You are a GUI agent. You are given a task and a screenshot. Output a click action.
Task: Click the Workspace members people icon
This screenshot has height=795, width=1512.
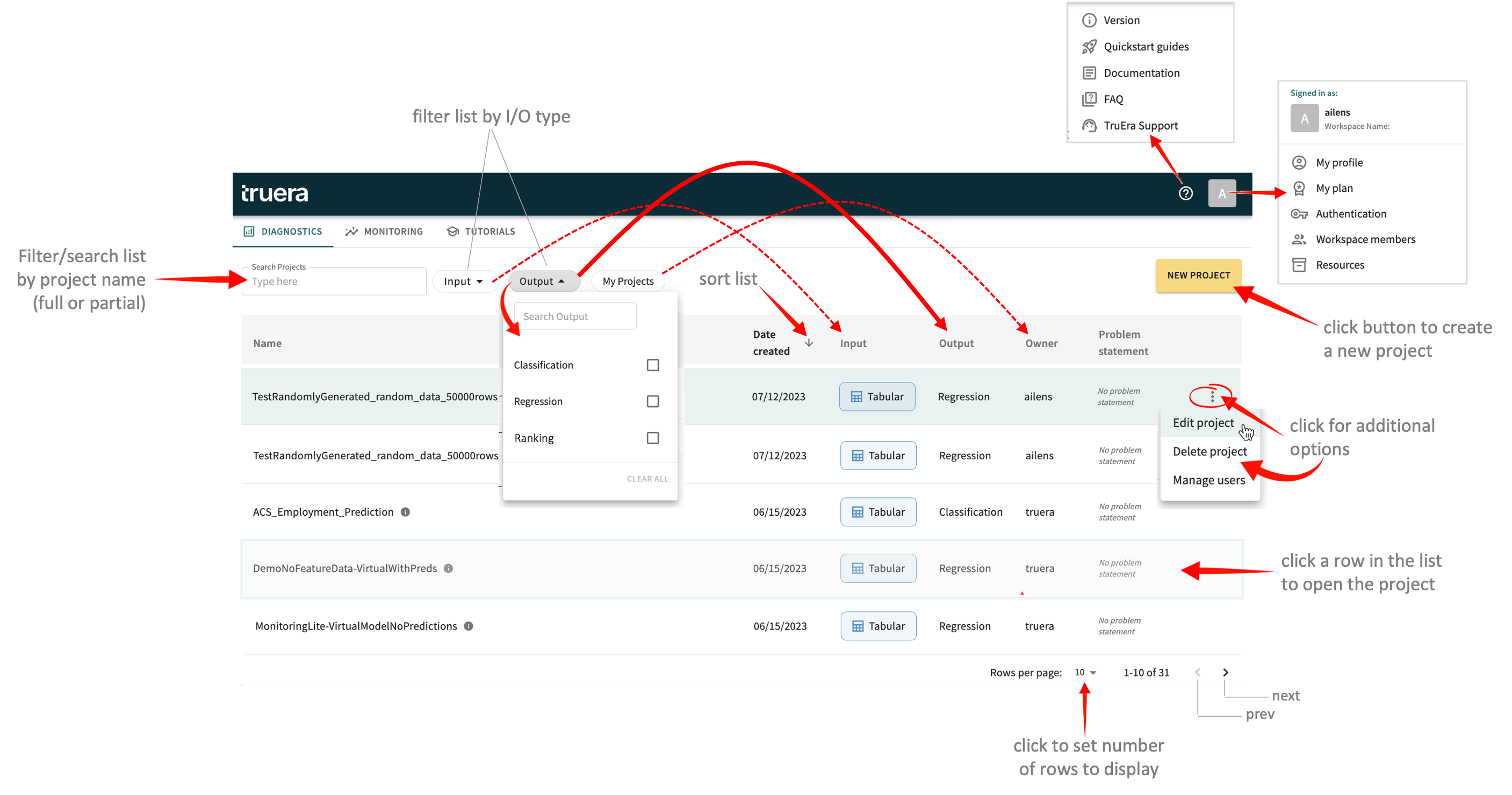[x=1300, y=240]
